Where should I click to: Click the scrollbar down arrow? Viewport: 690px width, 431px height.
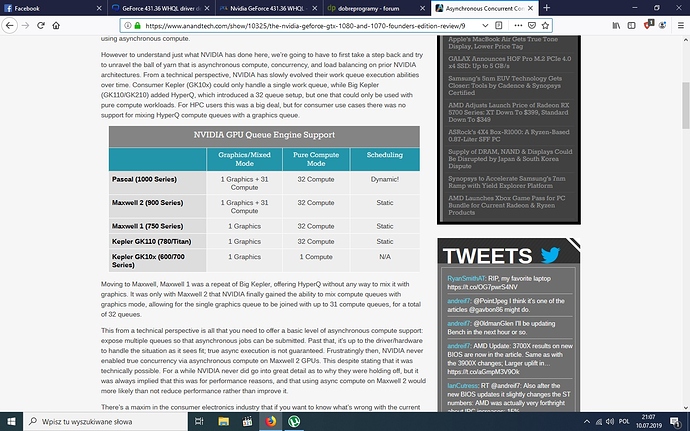686,408
